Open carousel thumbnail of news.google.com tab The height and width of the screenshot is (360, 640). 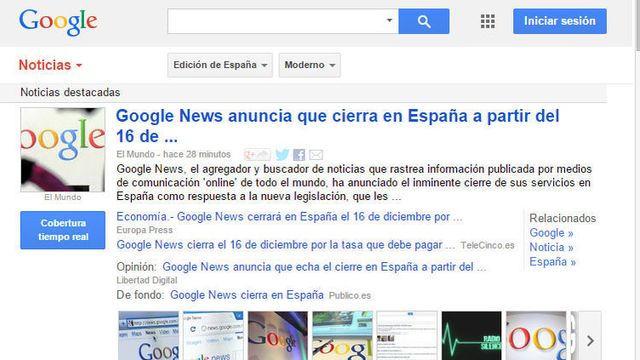(213, 336)
